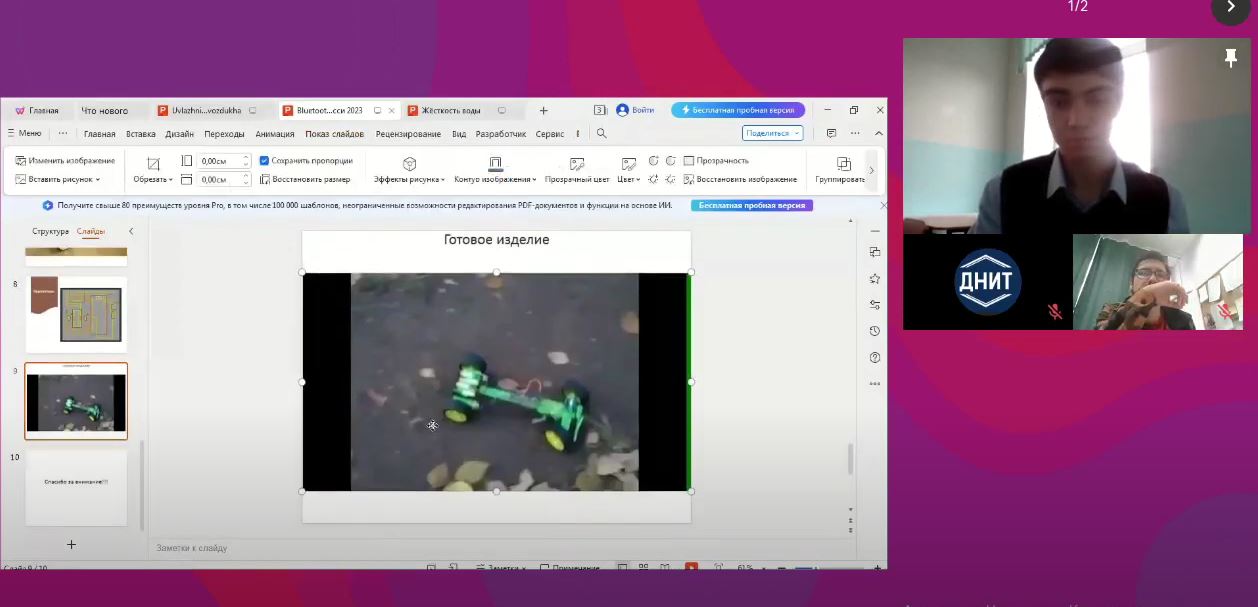Open the settings sliders icon in sidebar
The height and width of the screenshot is (607, 1258).
[x=875, y=304]
